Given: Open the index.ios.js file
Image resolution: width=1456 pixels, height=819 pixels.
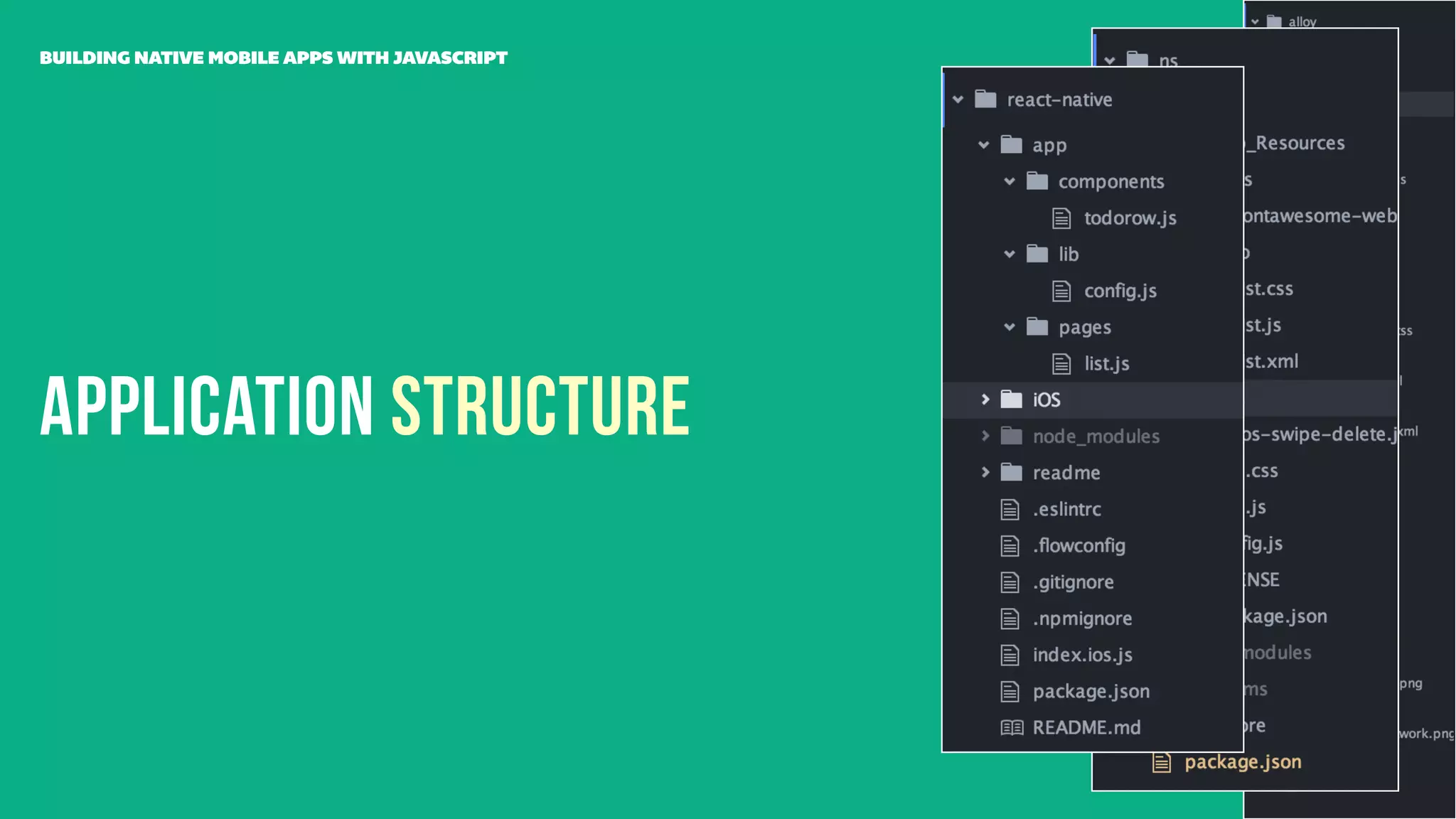Looking at the screenshot, I should pyautogui.click(x=1083, y=655).
